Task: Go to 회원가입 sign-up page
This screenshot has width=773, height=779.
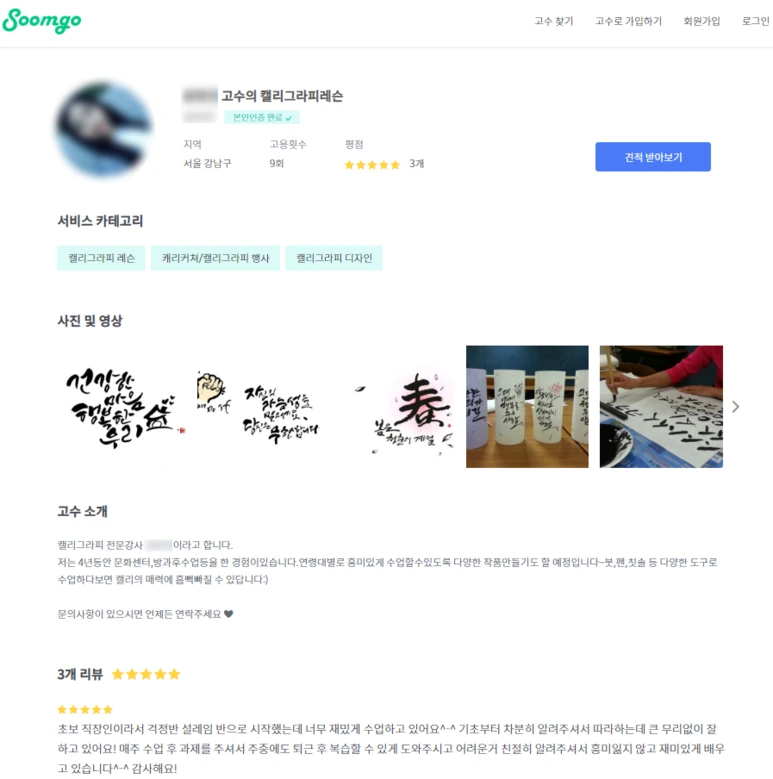Action: point(701,21)
